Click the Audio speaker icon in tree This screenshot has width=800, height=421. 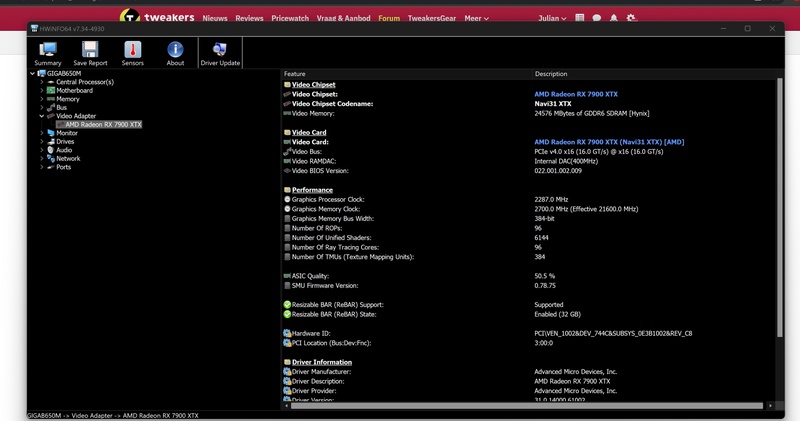pos(51,150)
